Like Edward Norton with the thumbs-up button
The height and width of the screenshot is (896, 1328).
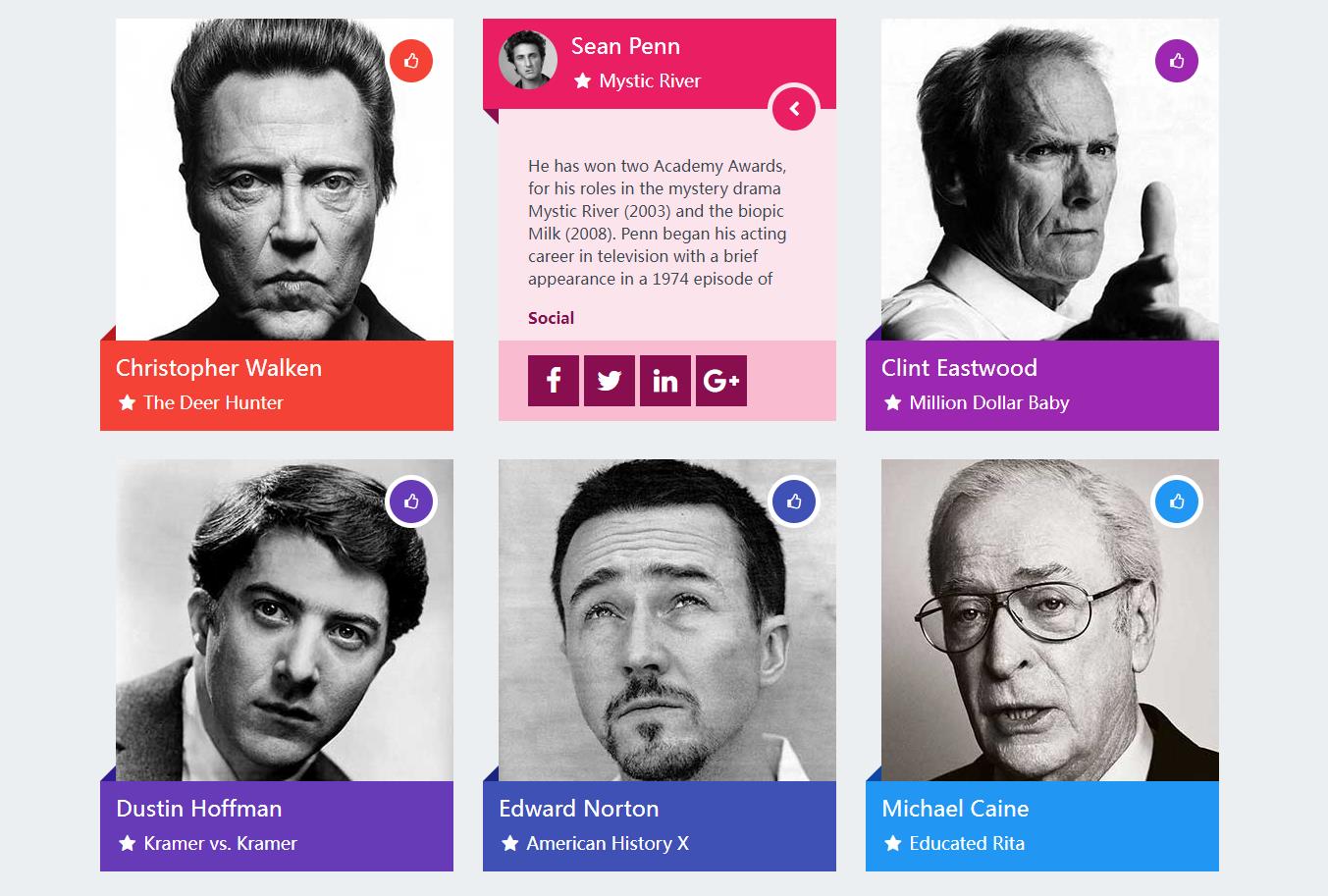[x=794, y=501]
